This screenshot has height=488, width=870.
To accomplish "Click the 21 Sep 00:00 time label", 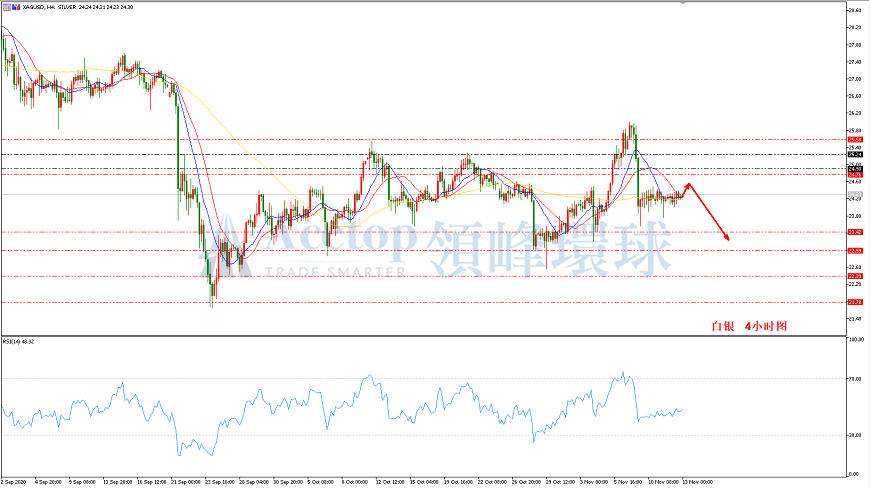I will tap(185, 482).
